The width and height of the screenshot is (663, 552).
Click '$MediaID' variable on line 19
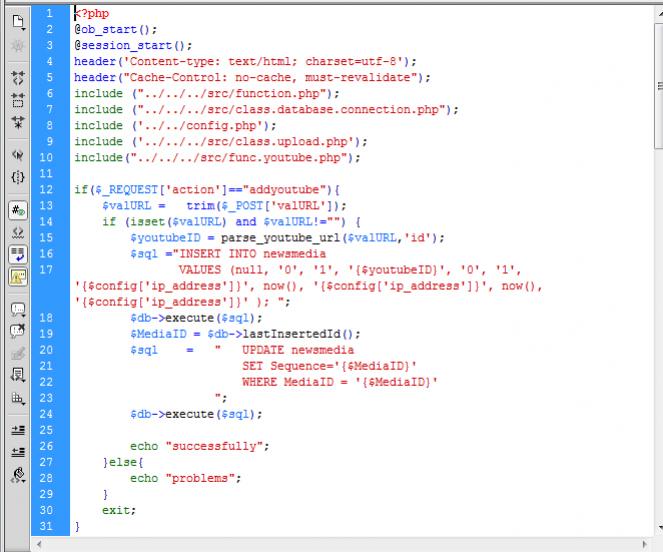[158, 334]
